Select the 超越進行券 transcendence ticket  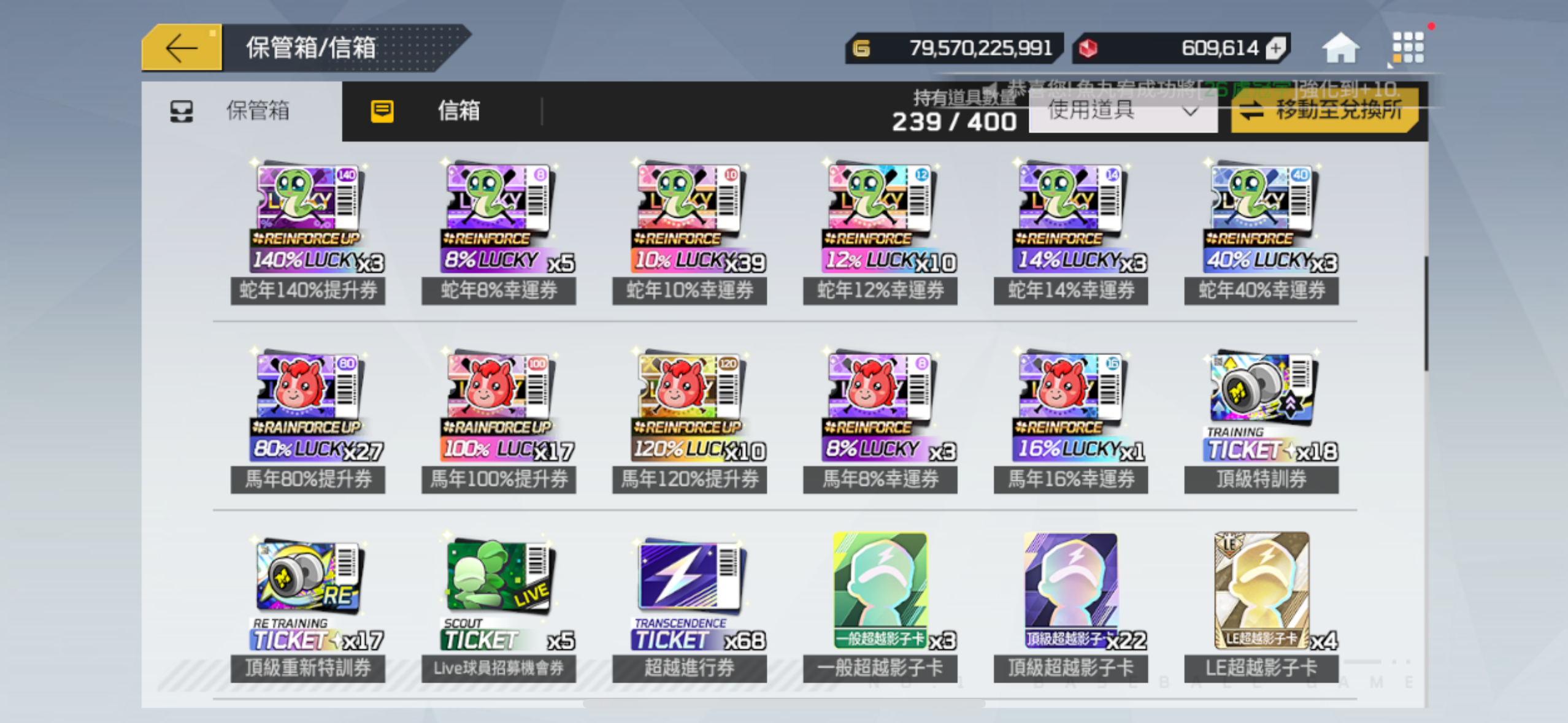690,608
